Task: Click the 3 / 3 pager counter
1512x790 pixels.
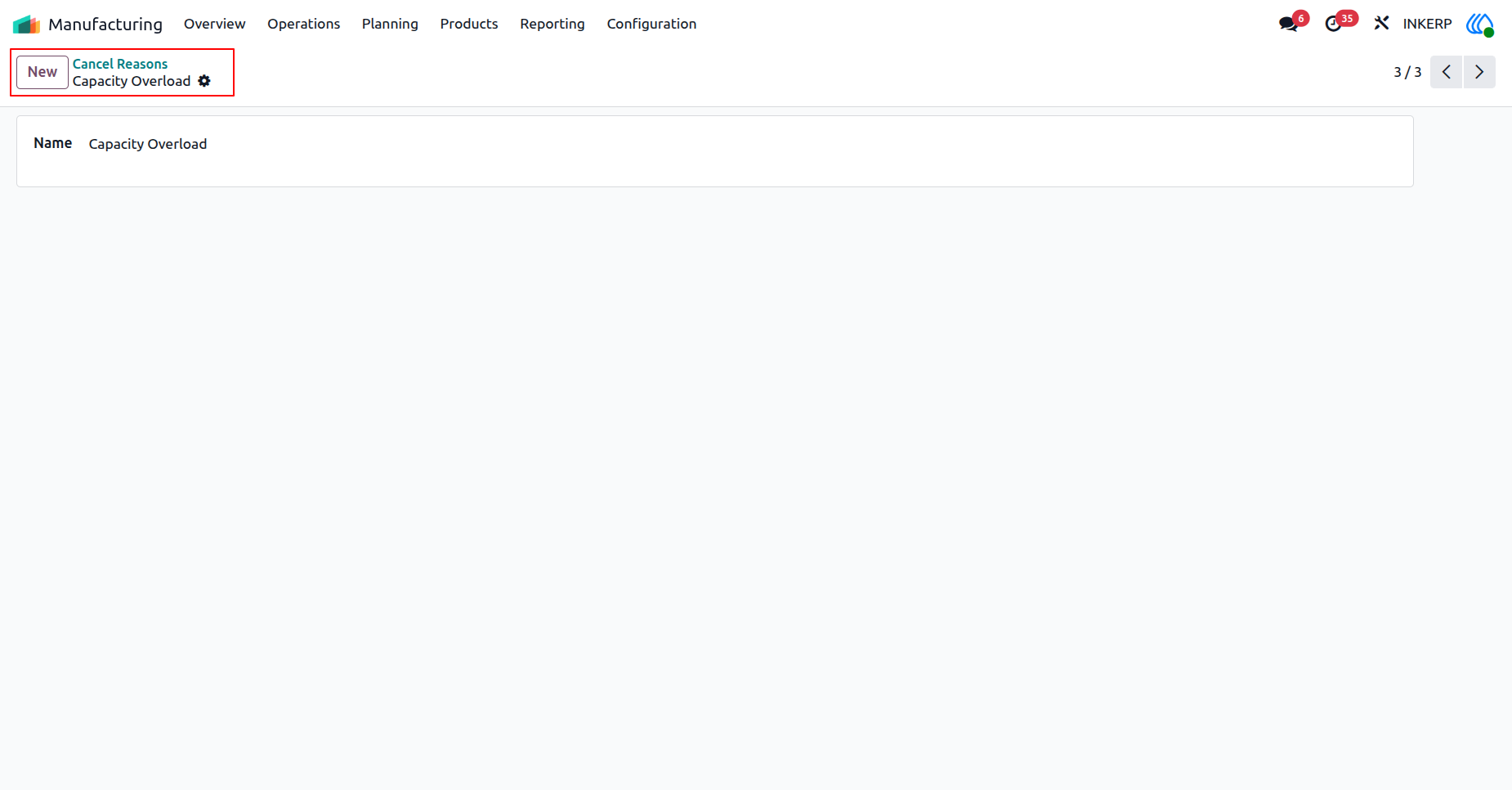Action: pyautogui.click(x=1407, y=72)
